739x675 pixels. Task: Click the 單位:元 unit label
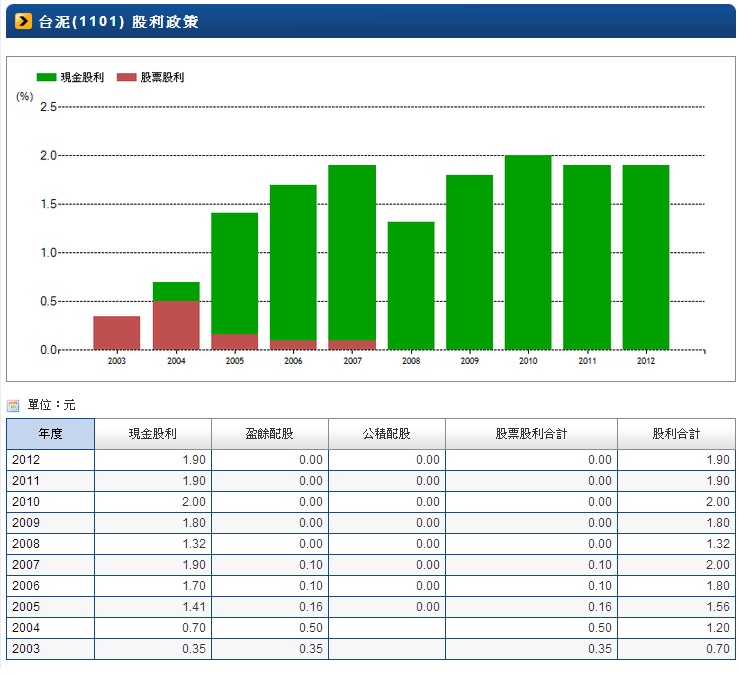51,405
